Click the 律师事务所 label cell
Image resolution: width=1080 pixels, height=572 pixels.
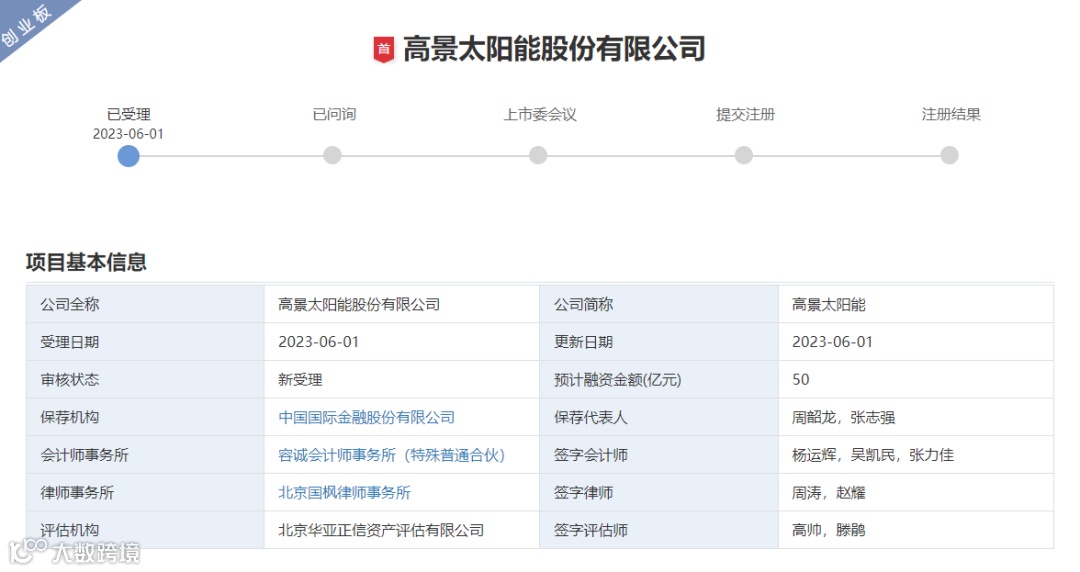click(145, 493)
